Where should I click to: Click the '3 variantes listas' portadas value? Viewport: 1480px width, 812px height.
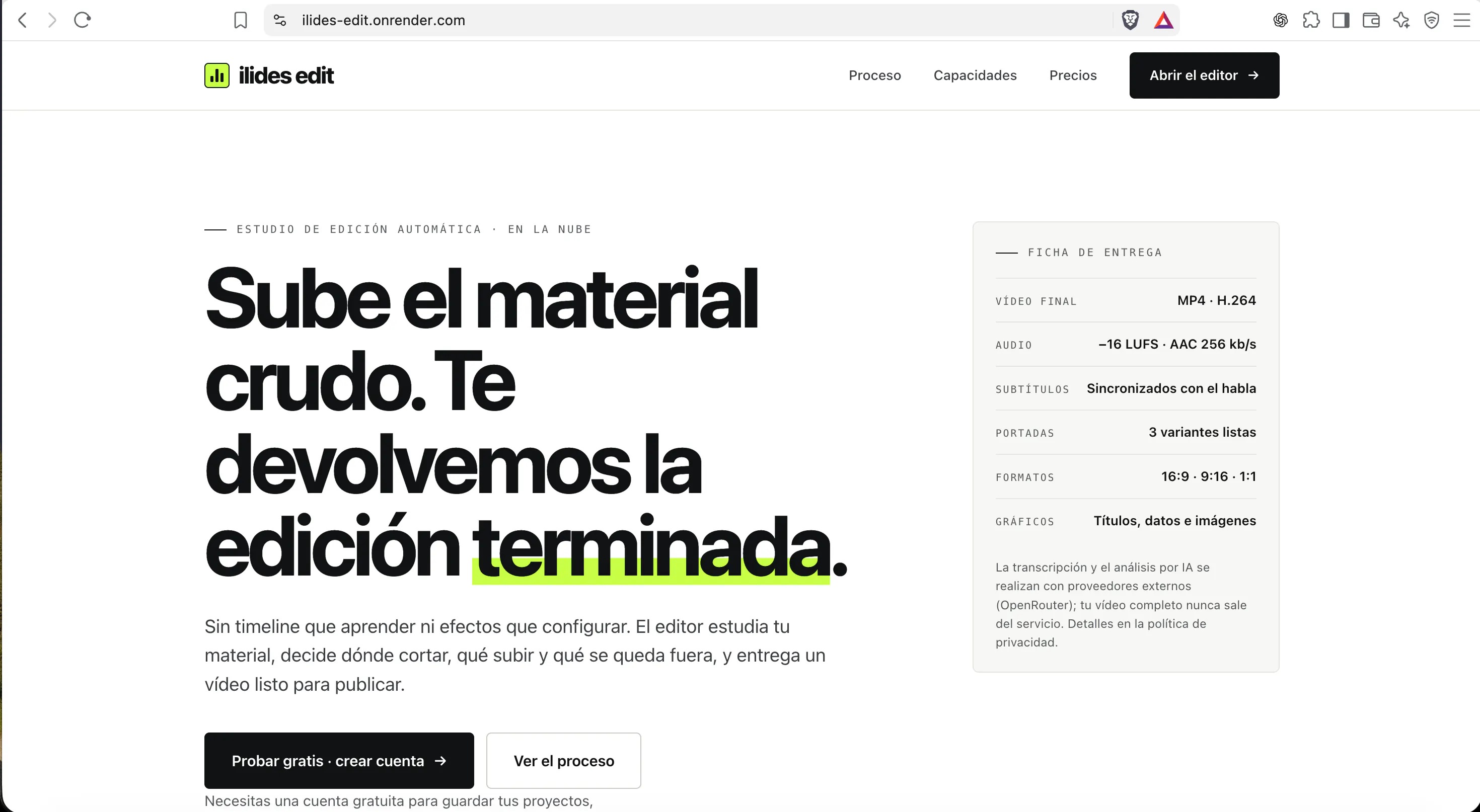(x=1202, y=432)
